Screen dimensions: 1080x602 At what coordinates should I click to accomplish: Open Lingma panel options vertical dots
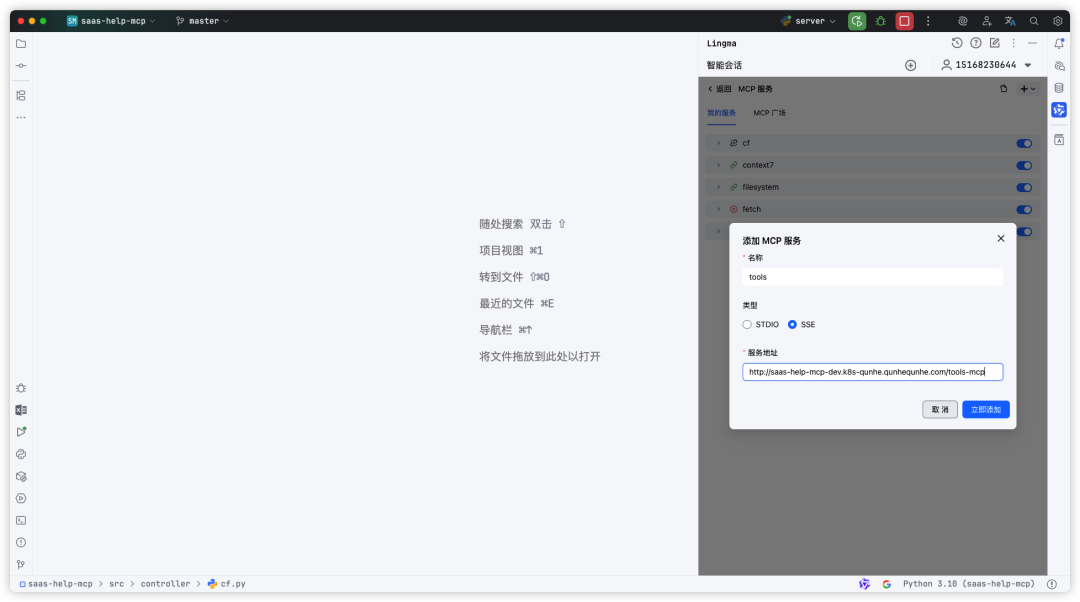pos(1013,43)
